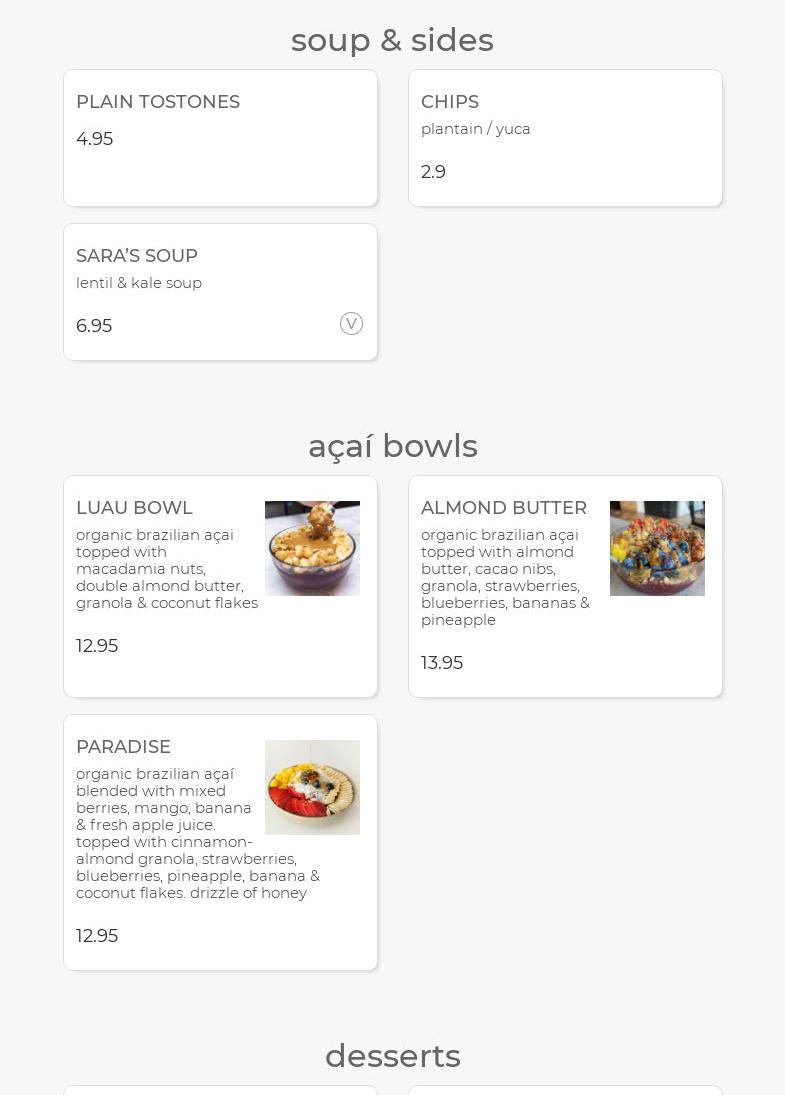The width and height of the screenshot is (785, 1095).
Task: Click the Chips item title
Action: point(450,102)
